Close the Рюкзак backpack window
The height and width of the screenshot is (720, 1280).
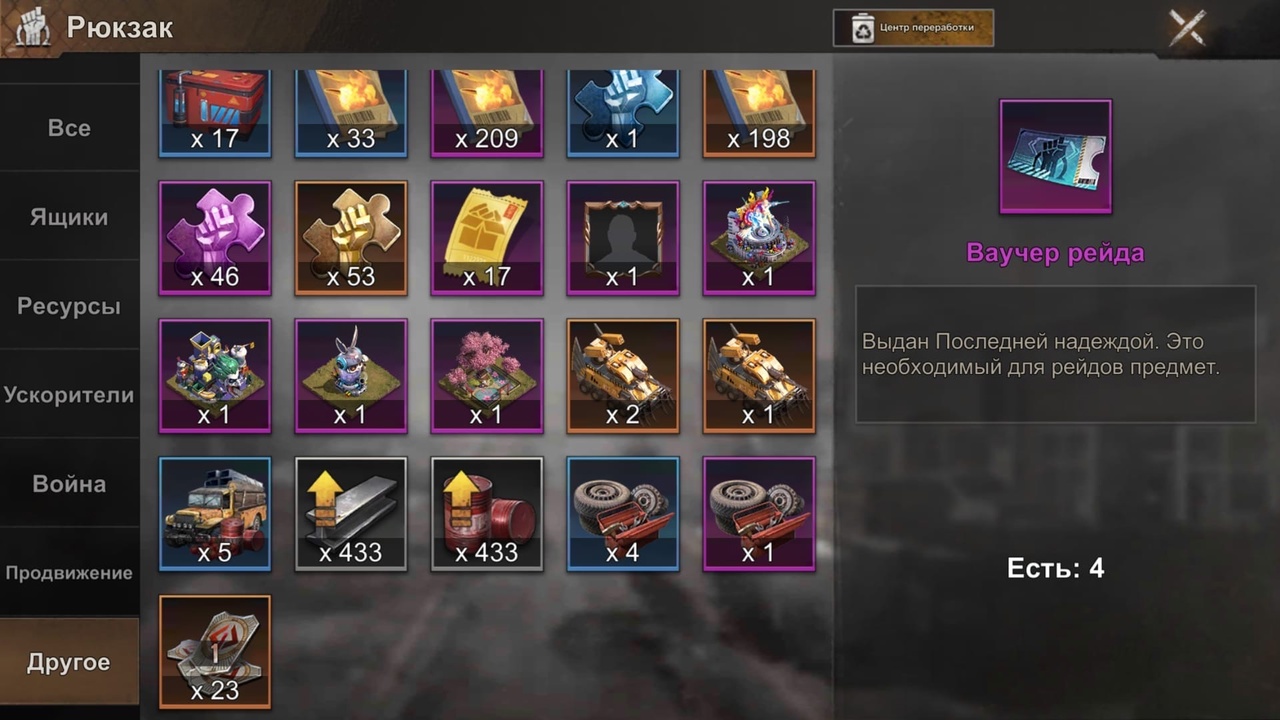click(1188, 28)
